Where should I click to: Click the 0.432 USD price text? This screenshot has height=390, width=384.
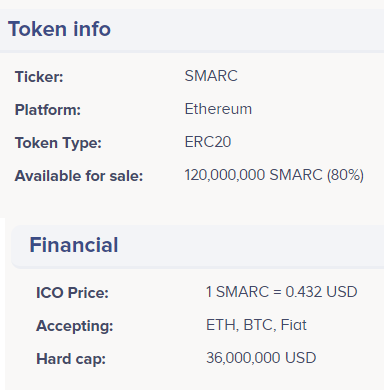pyautogui.click(x=321, y=292)
